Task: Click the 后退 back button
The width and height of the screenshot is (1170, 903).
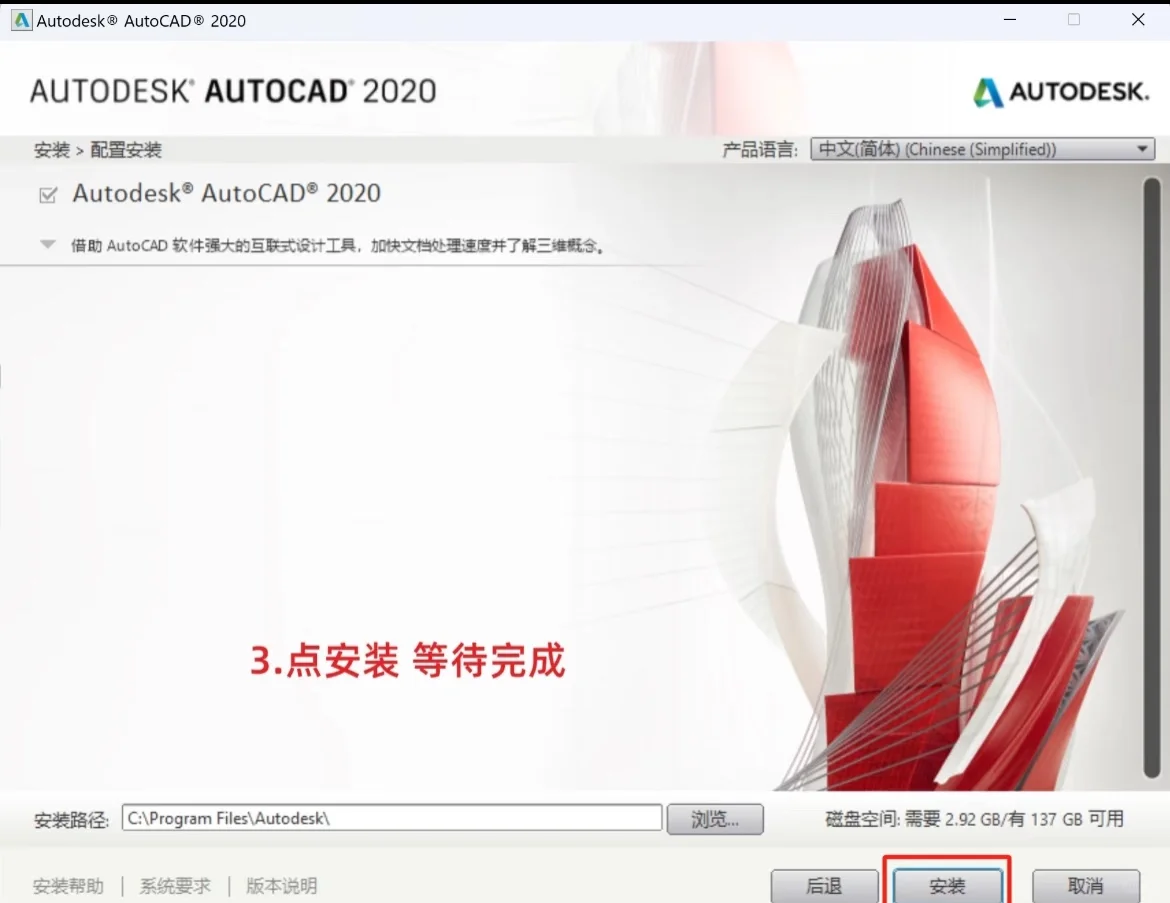Action: [824, 885]
